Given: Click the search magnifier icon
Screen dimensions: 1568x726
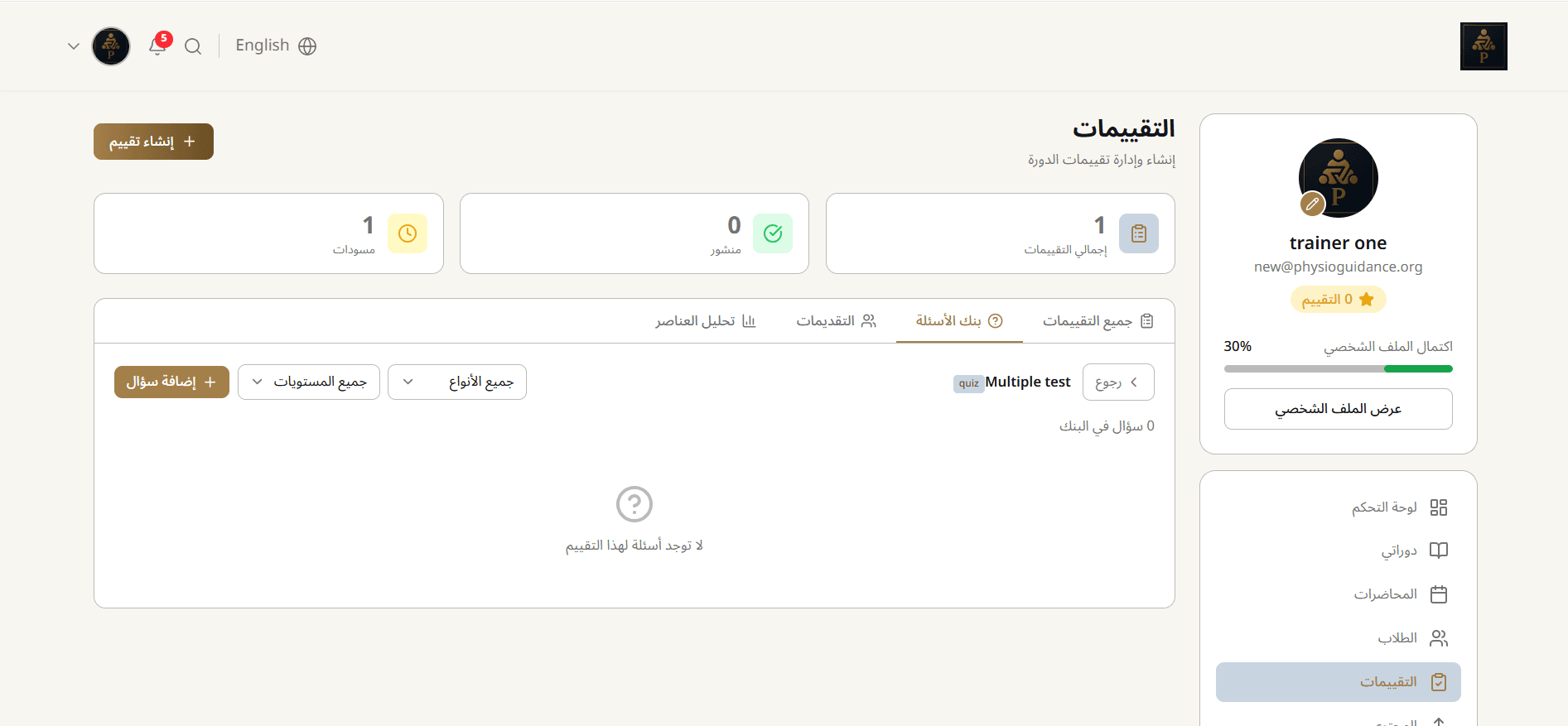Looking at the screenshot, I should (x=193, y=46).
